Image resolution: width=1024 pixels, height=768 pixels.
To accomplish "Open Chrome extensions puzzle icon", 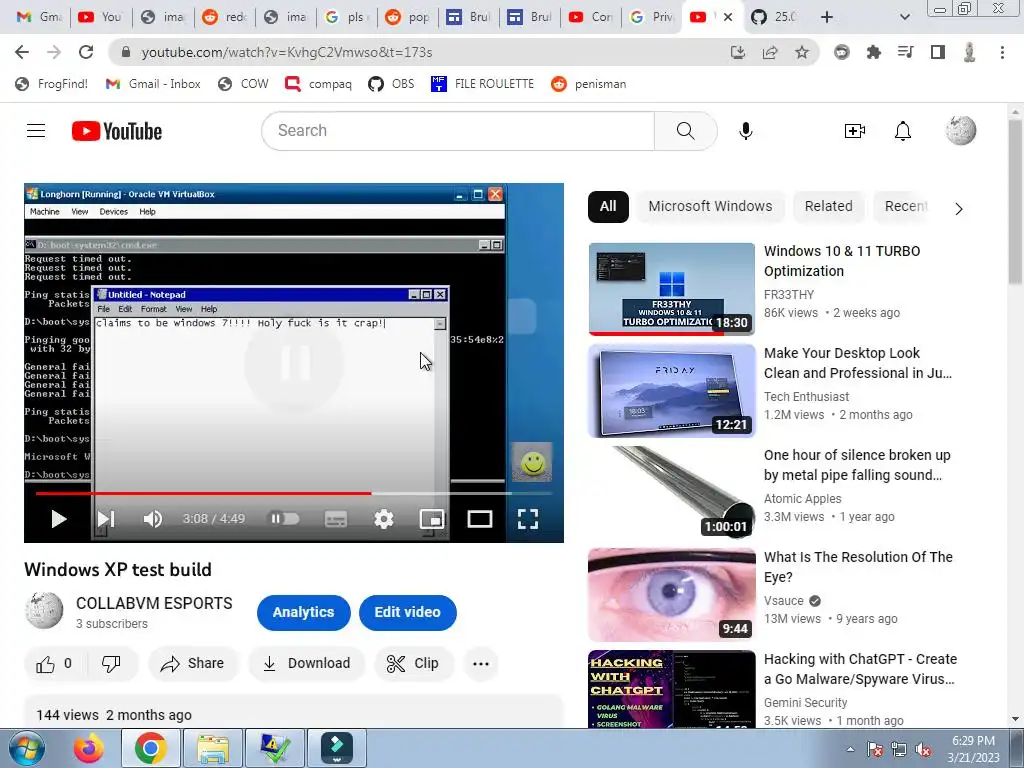I will [x=873, y=52].
